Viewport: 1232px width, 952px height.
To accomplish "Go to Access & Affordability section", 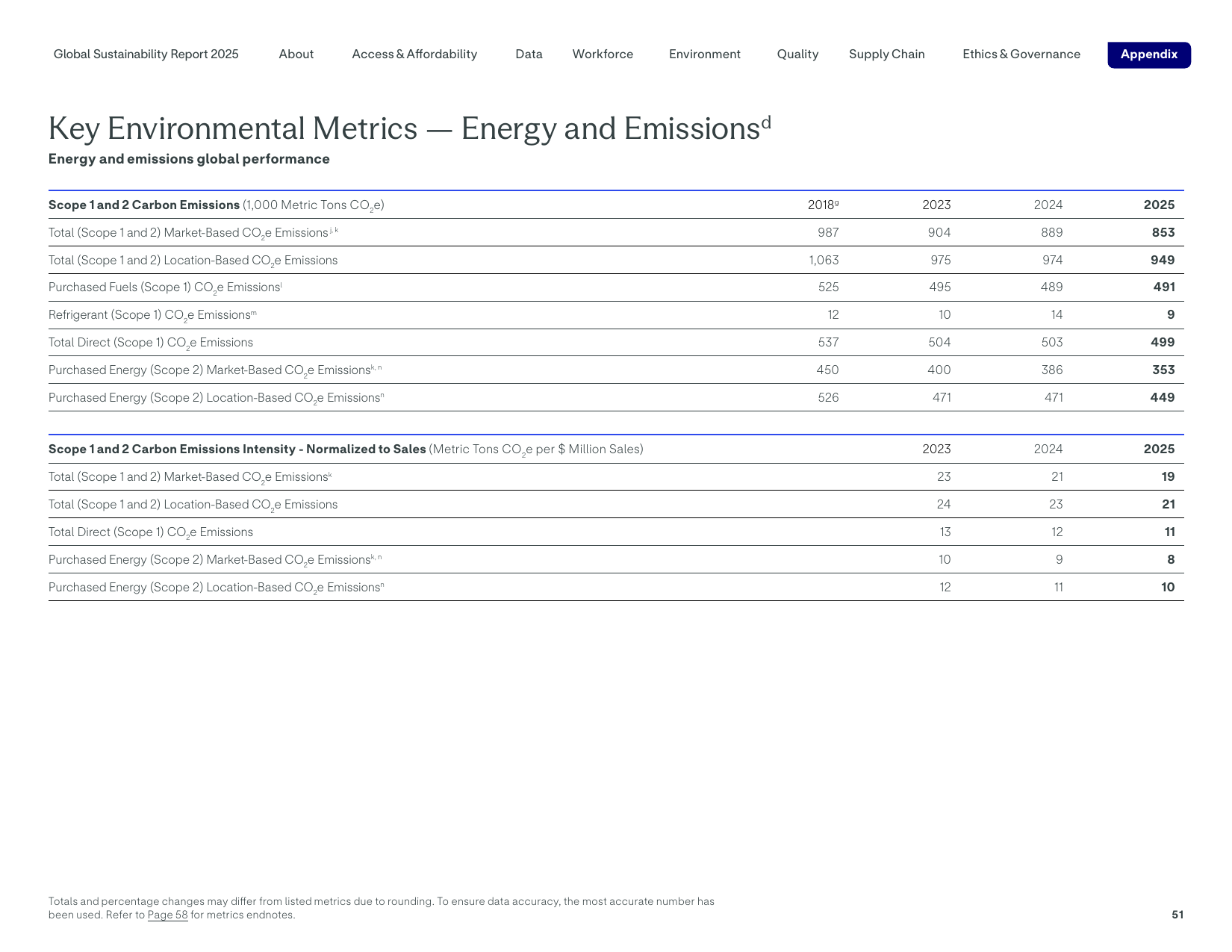I will coord(414,55).
